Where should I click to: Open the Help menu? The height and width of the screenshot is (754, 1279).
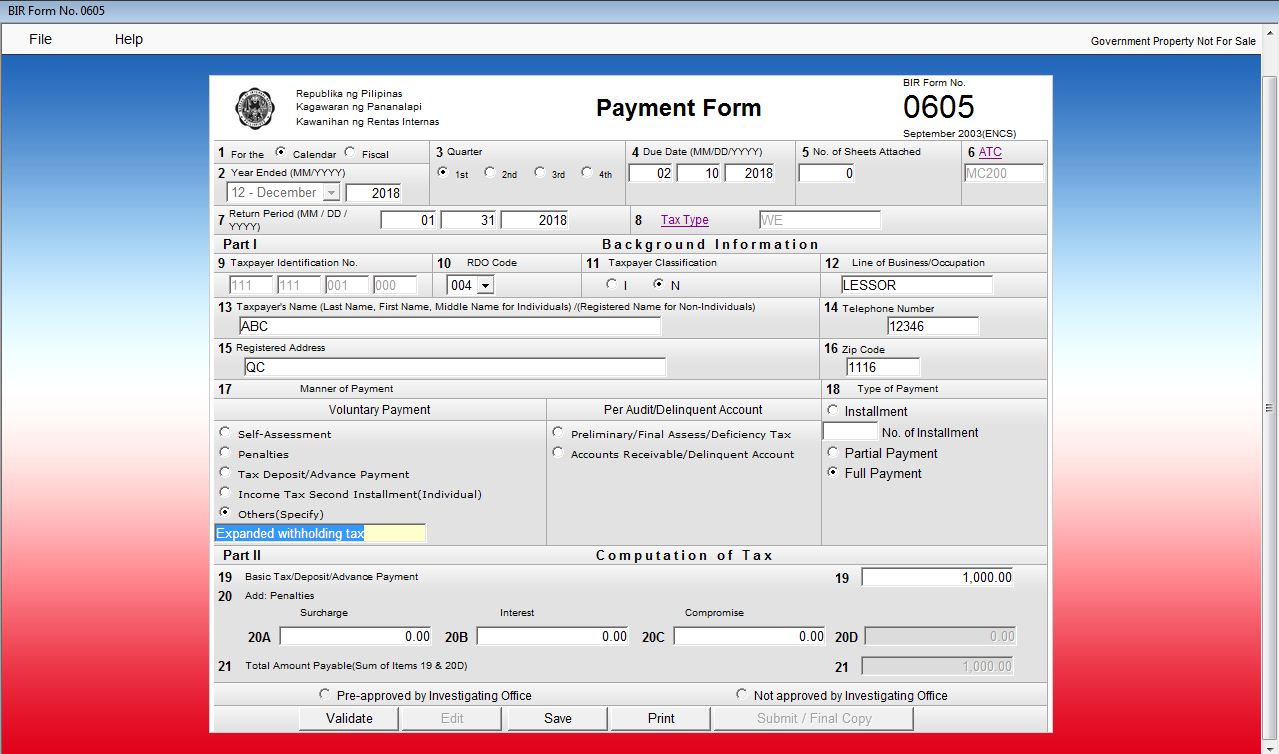(129, 39)
